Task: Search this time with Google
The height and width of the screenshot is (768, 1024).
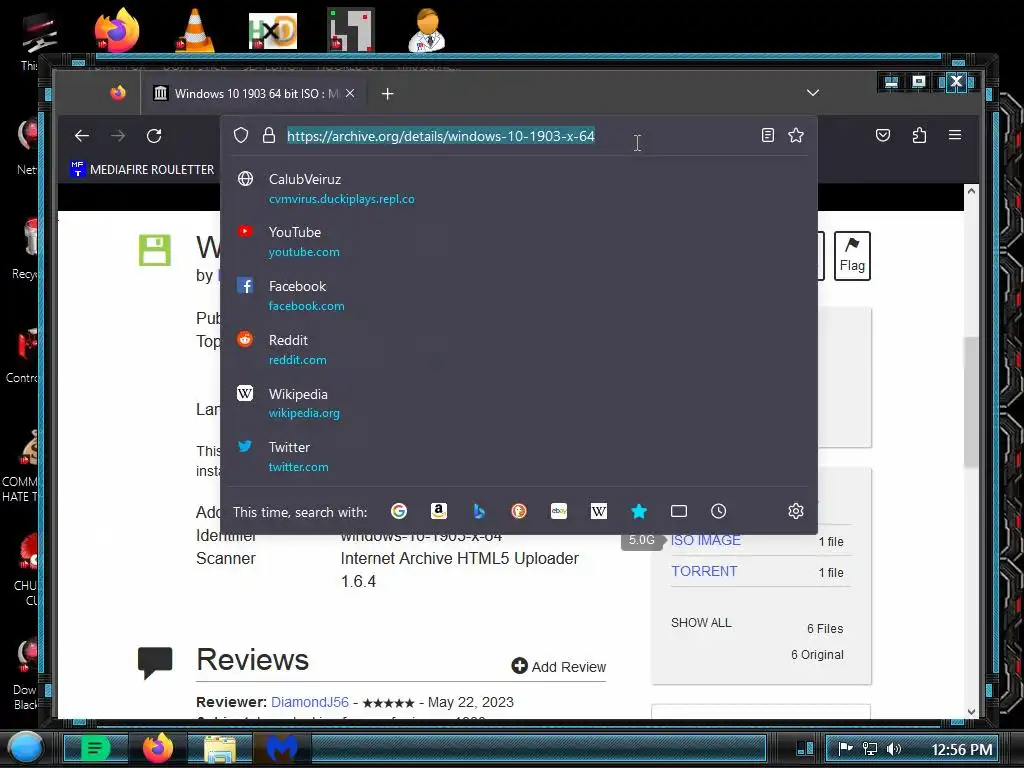Action: click(x=399, y=511)
